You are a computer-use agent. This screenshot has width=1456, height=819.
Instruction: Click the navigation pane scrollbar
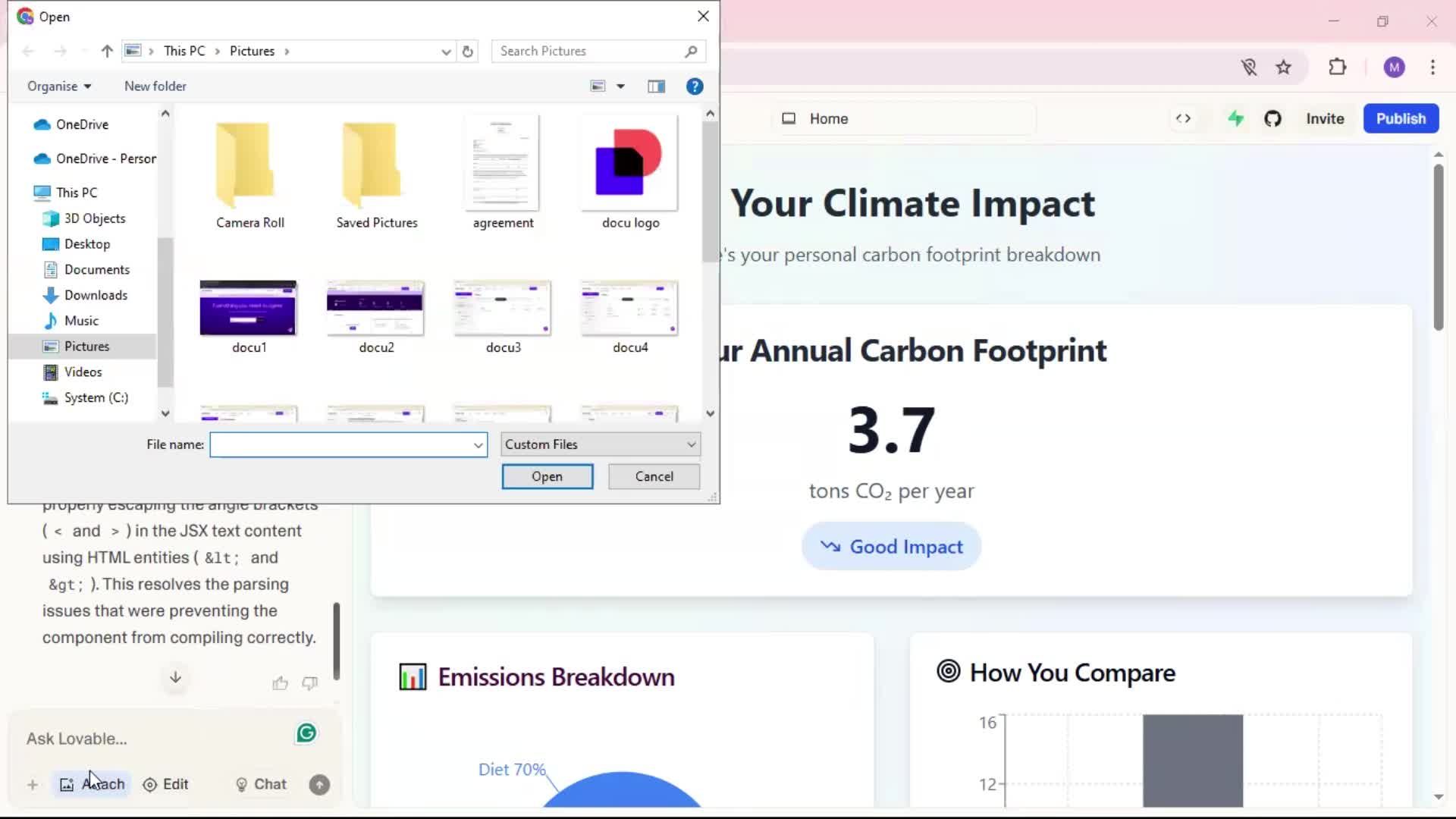165,312
